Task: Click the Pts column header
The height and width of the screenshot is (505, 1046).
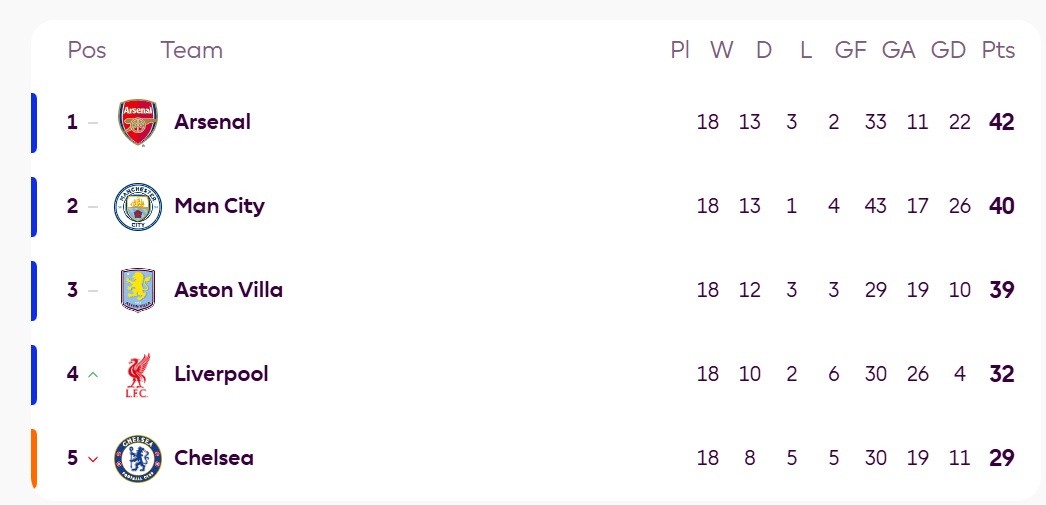Action: click(998, 50)
